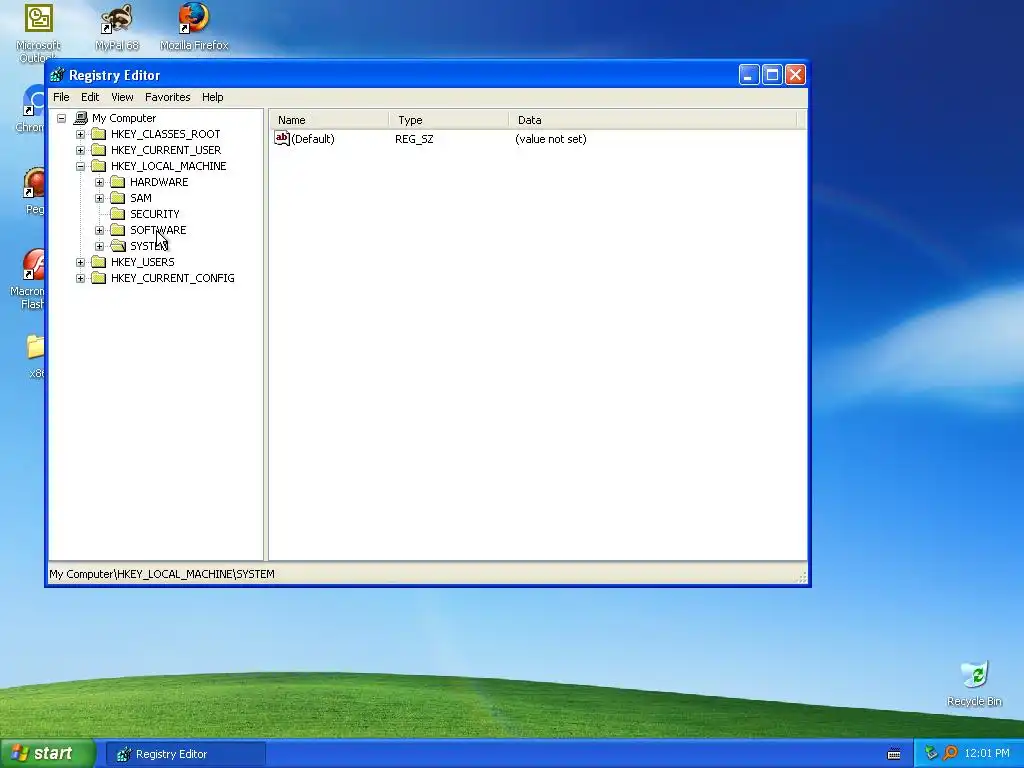
Task: Open MyPal 68 desktop shortcut
Action: point(117,27)
